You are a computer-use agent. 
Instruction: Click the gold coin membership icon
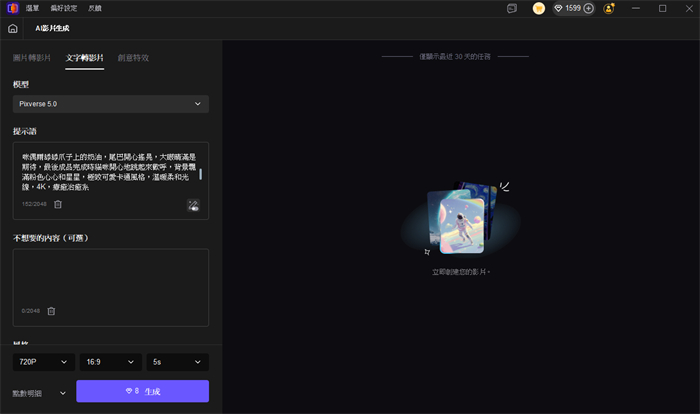538,8
